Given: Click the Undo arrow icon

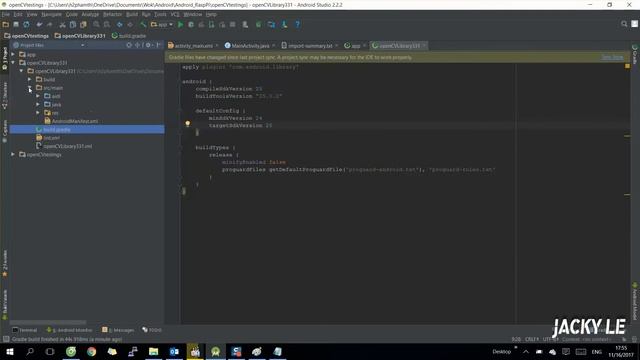Looking at the screenshot, I should coord(39,24).
